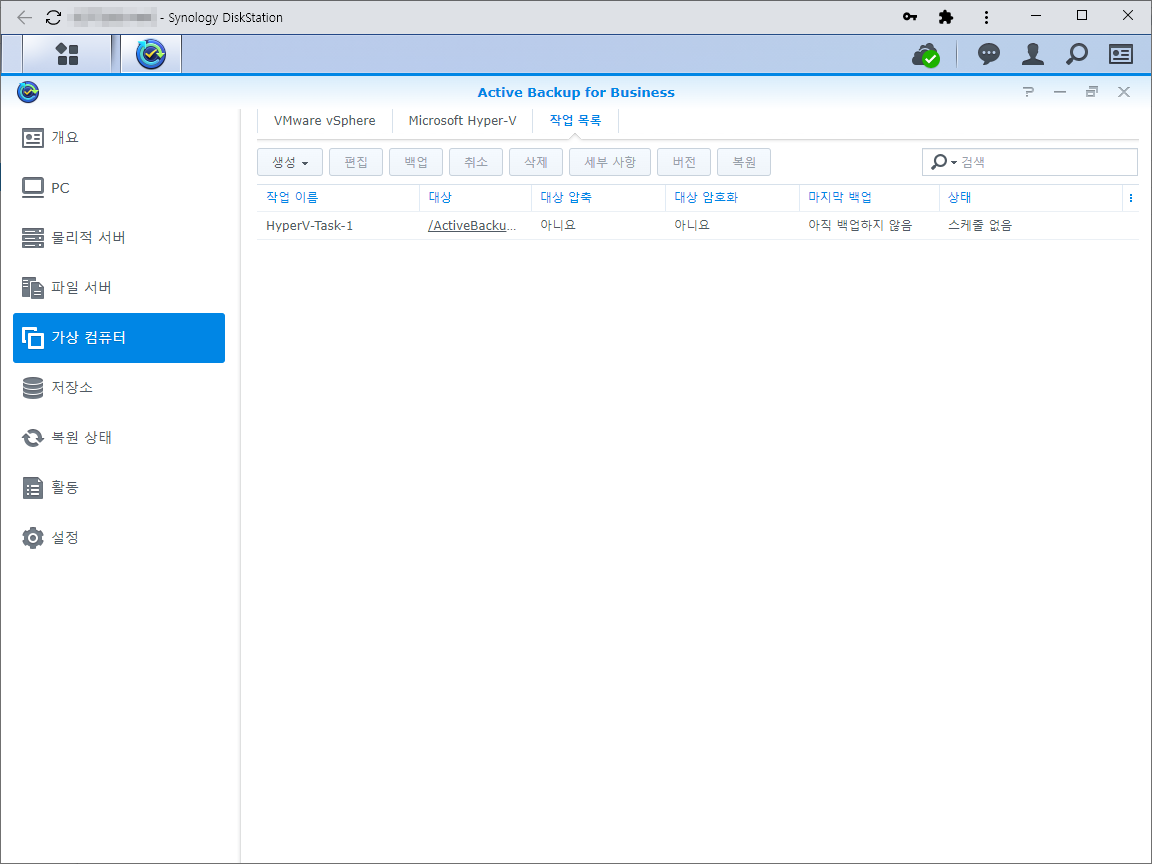Open the 활동 activity section
The image size is (1152, 864).
click(119, 487)
